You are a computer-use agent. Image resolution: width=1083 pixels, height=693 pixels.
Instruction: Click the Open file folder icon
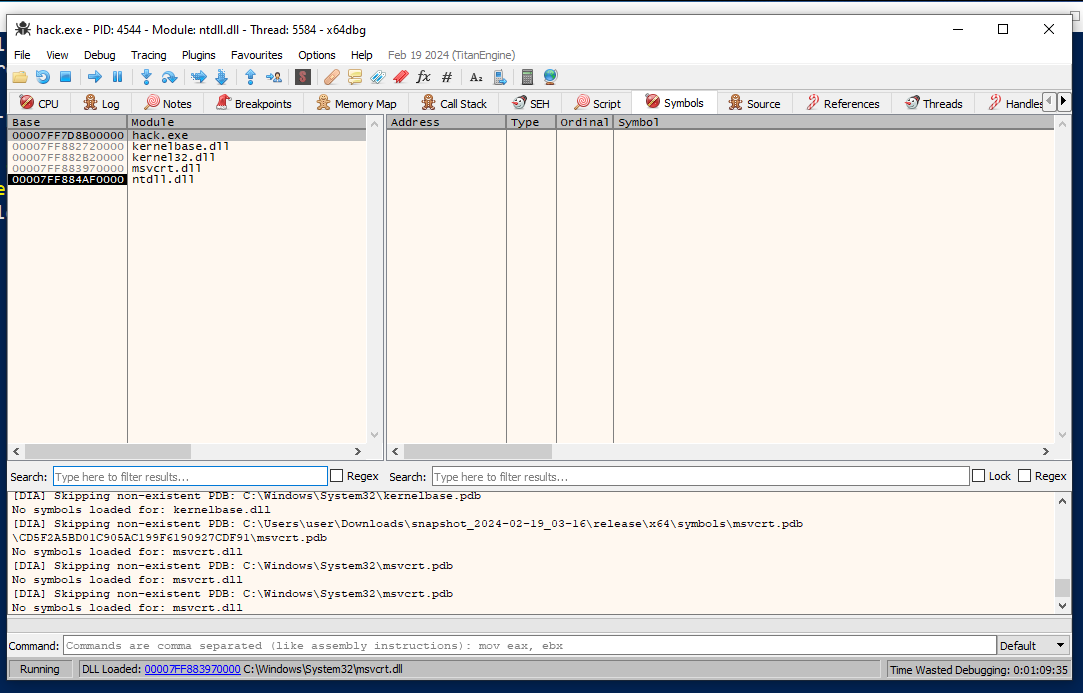point(20,77)
